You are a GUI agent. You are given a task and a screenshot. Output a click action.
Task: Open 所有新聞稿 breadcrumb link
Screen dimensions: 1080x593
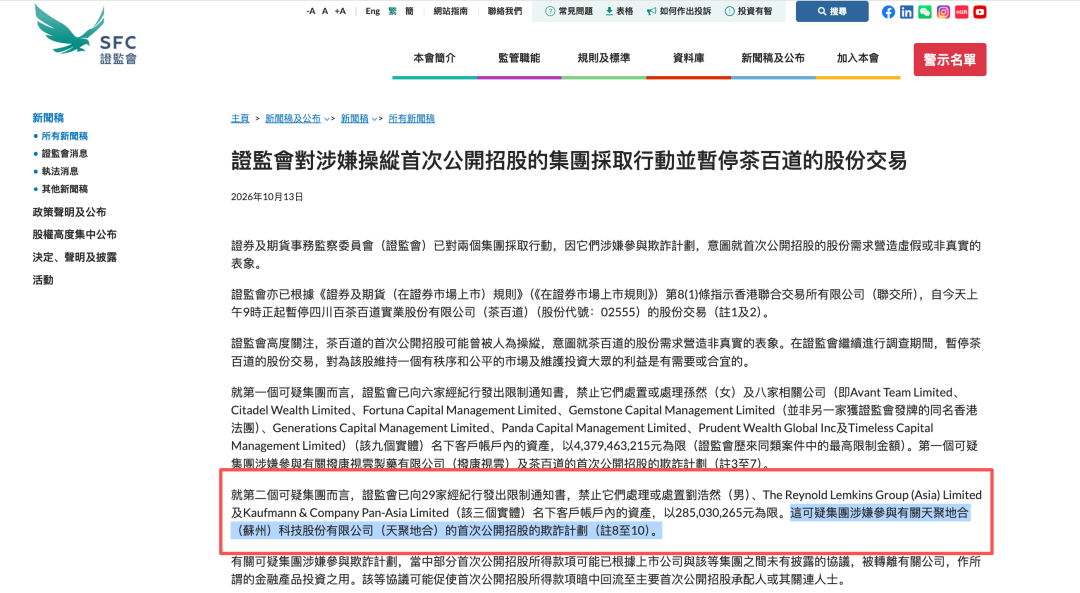[411, 118]
